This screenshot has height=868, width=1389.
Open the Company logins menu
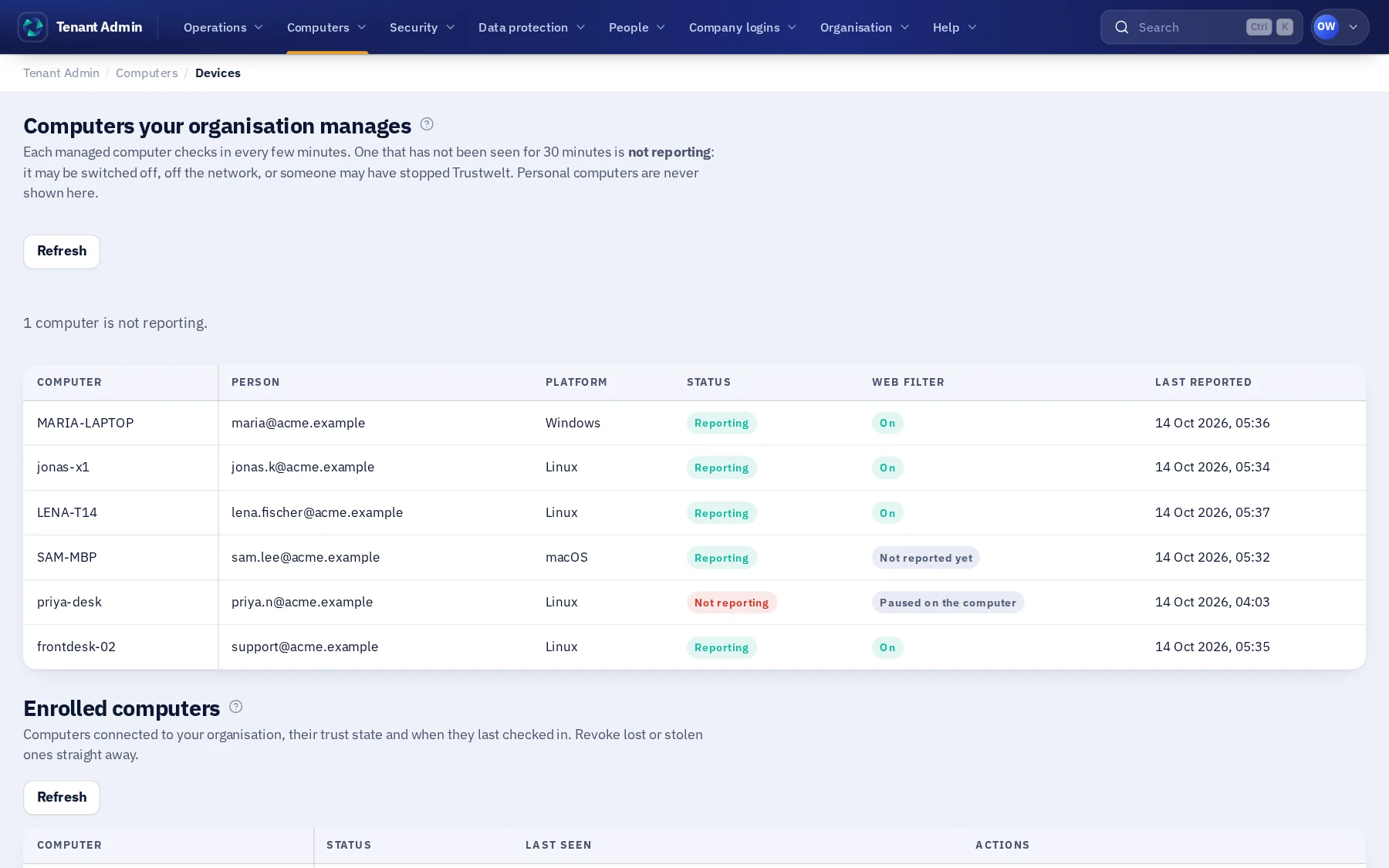click(x=742, y=27)
